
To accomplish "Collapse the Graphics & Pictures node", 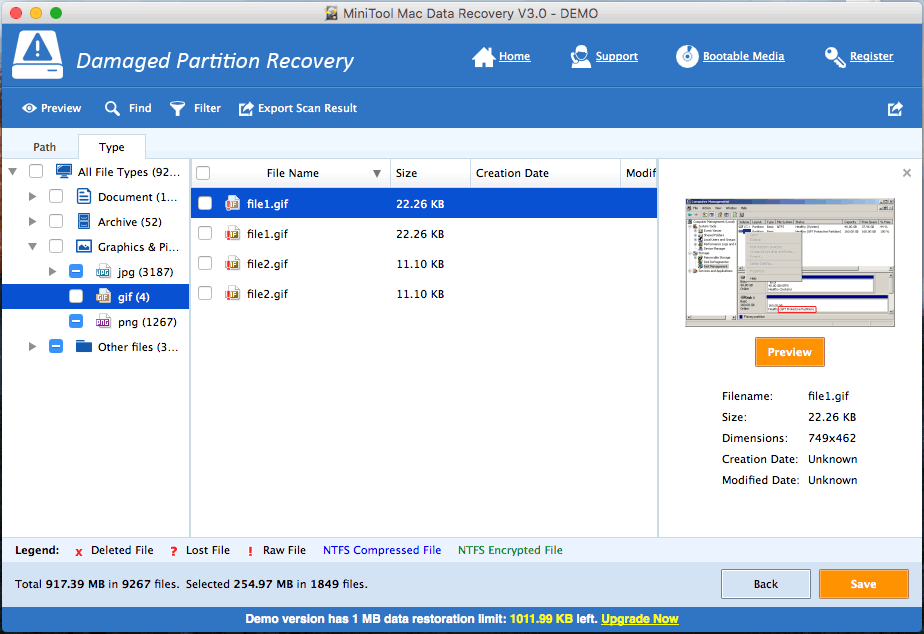I will [33, 247].
